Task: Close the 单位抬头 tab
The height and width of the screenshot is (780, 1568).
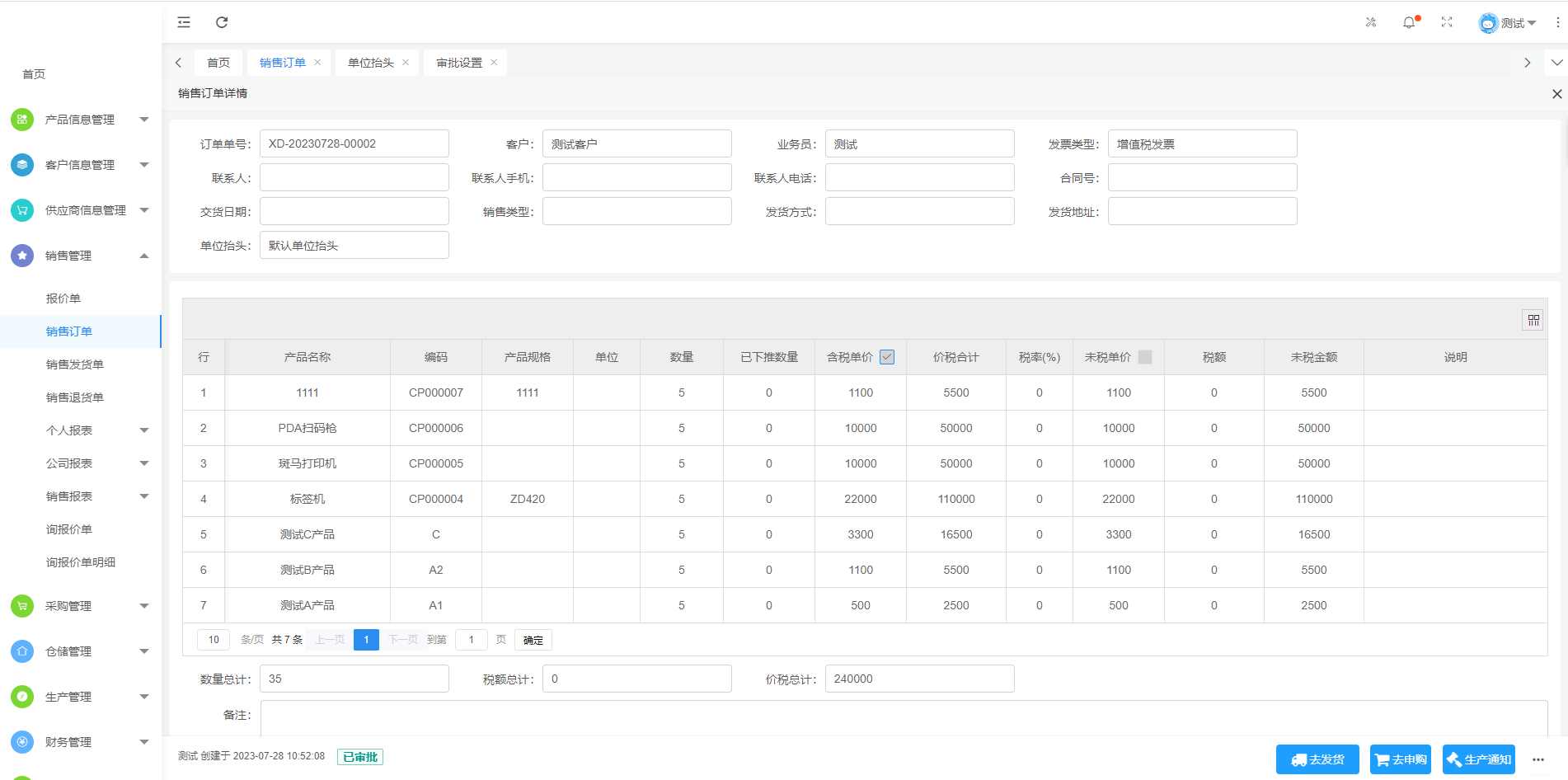Action: point(406,63)
